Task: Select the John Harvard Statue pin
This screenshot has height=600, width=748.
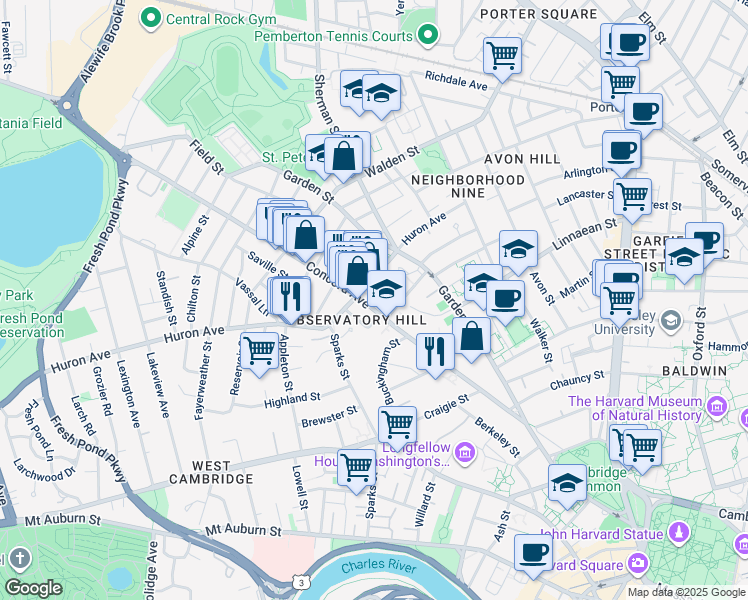Action: pyautogui.click(x=679, y=532)
